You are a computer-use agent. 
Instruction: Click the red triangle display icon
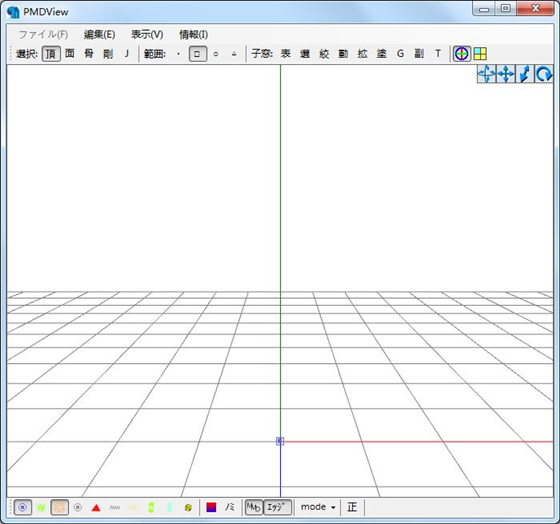click(x=96, y=508)
